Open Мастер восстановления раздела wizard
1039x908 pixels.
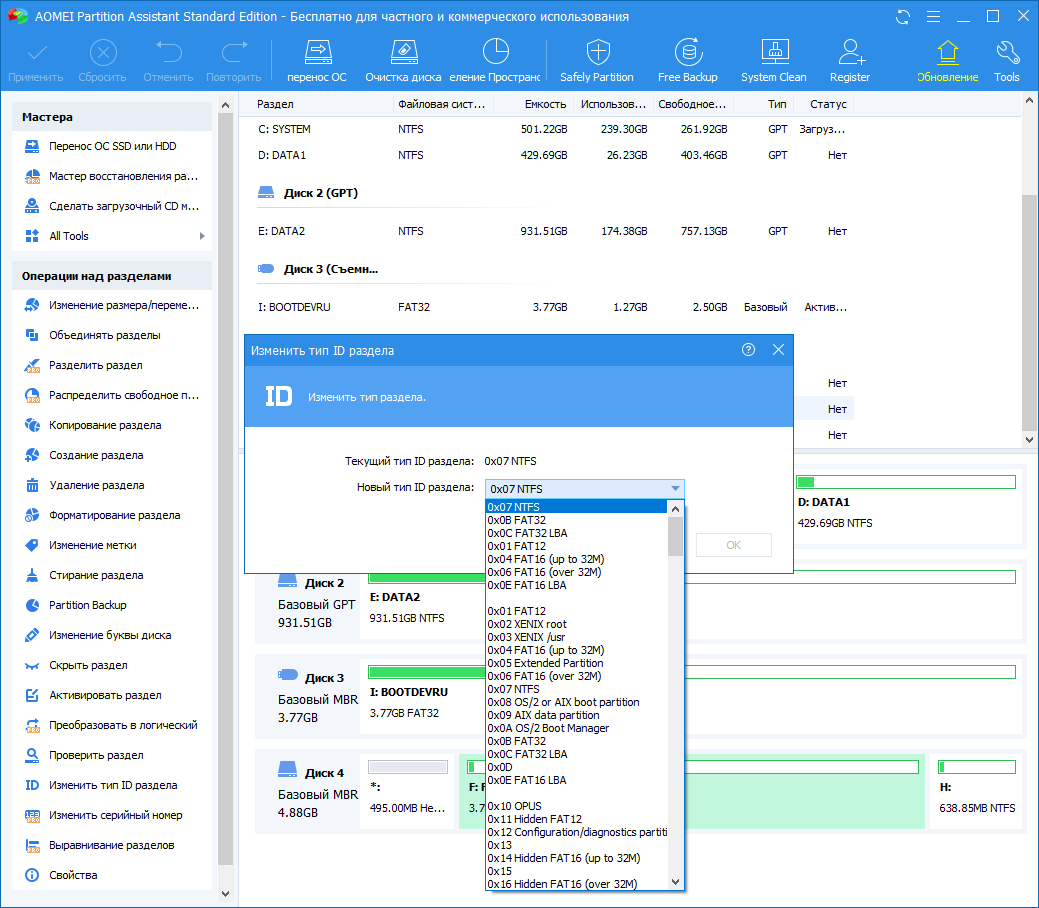[112, 176]
